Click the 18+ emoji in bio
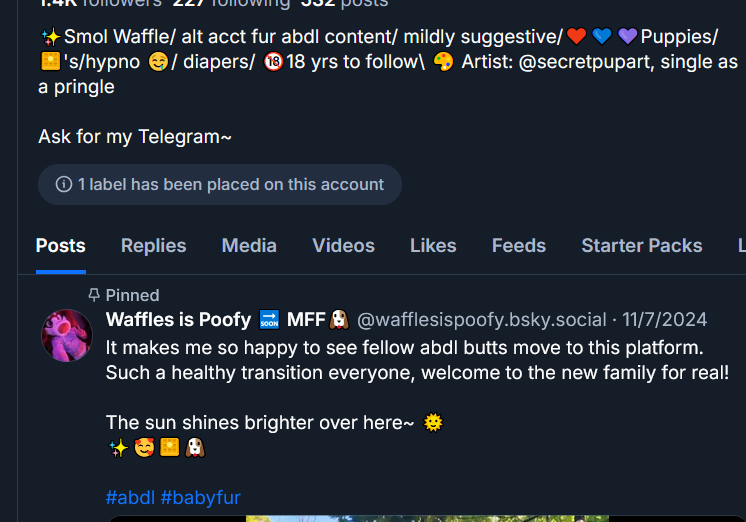Viewport: 746px width, 522px height. (x=273, y=62)
